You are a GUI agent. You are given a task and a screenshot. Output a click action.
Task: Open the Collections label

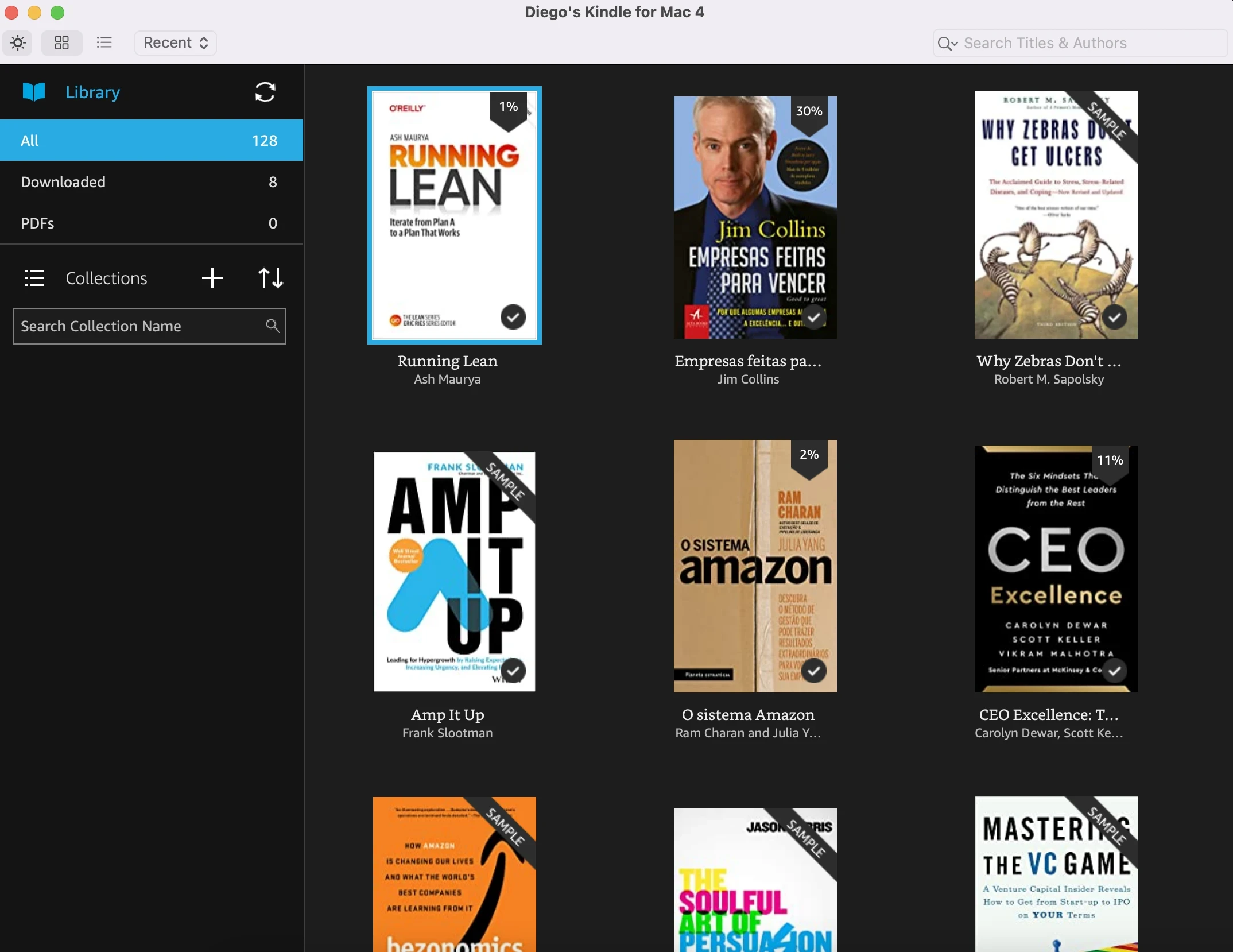(x=106, y=278)
